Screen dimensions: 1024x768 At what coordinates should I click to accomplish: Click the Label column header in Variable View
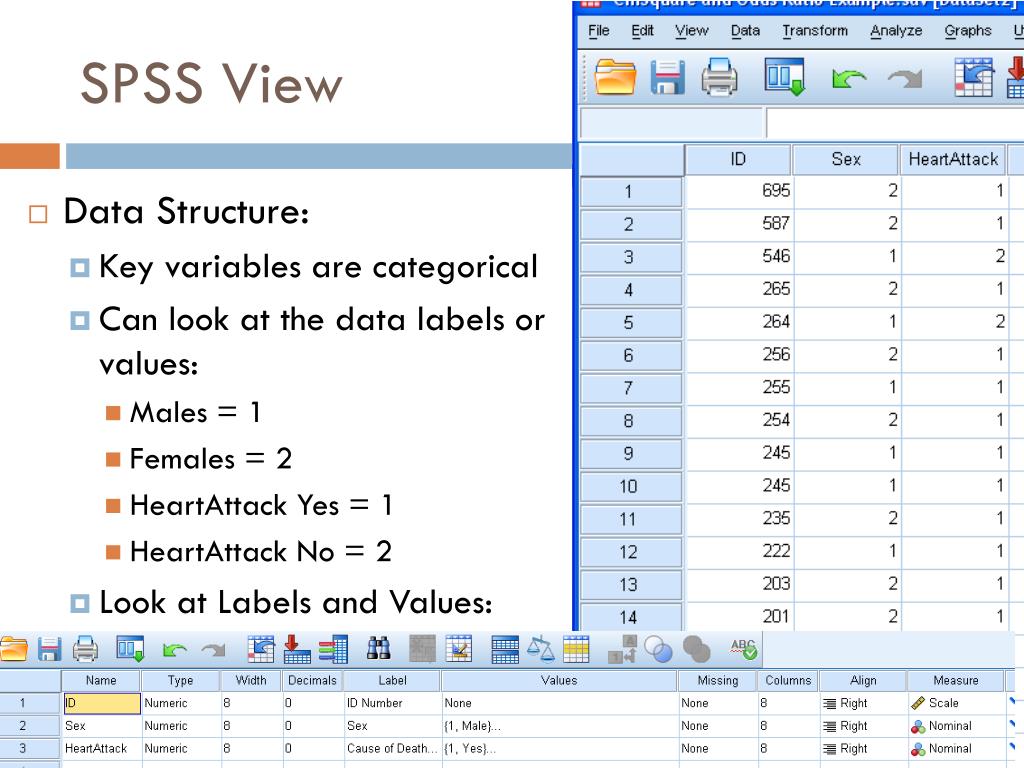pos(392,680)
